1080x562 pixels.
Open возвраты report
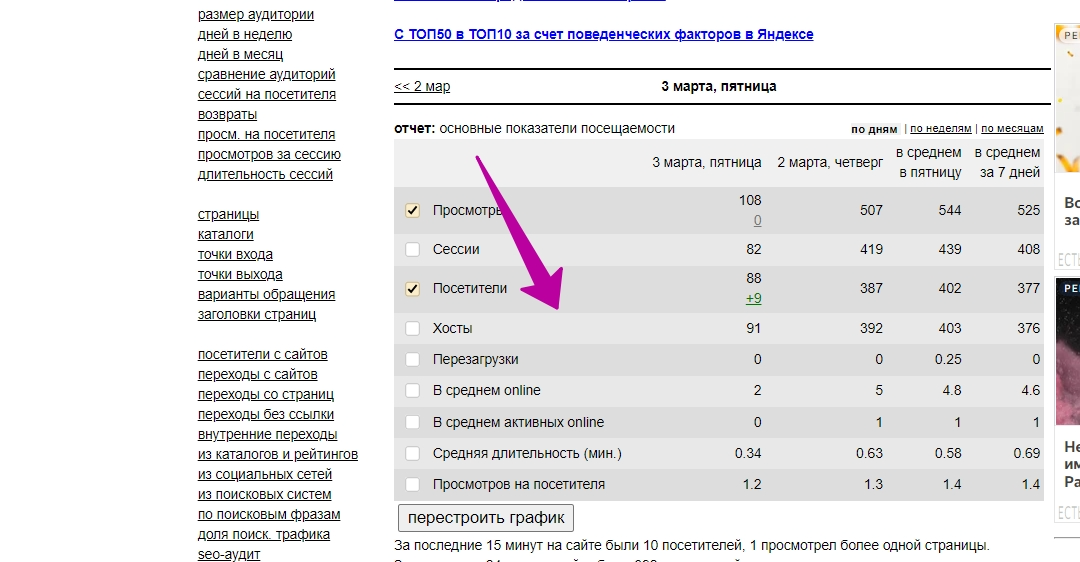227,114
